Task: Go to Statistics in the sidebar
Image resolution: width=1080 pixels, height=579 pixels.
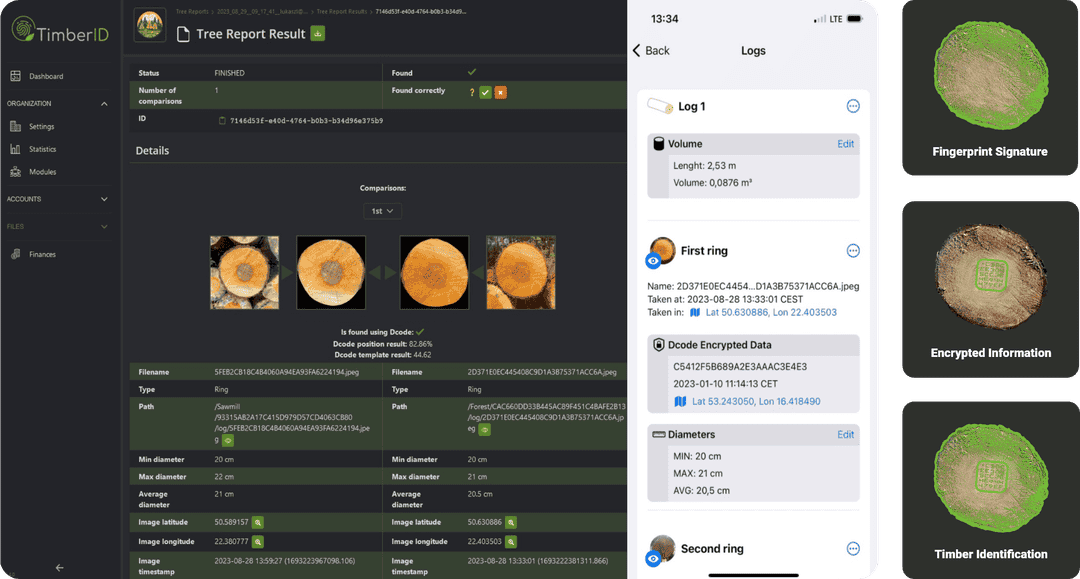Action: 43,149
